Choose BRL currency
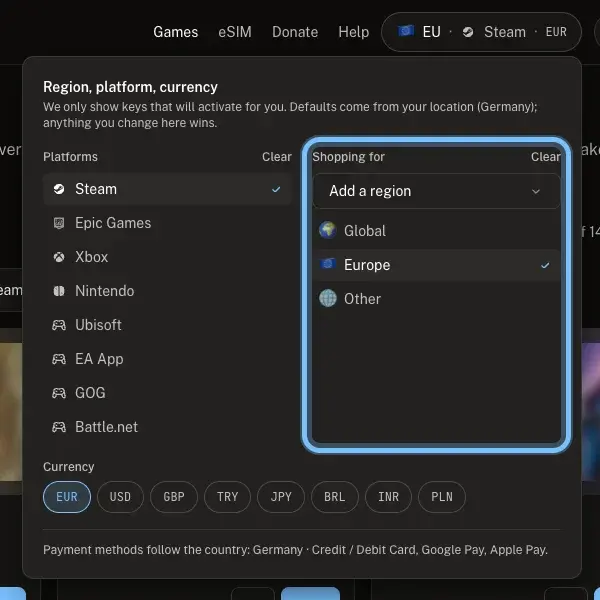Screen dimensions: 600x600 tap(335, 497)
